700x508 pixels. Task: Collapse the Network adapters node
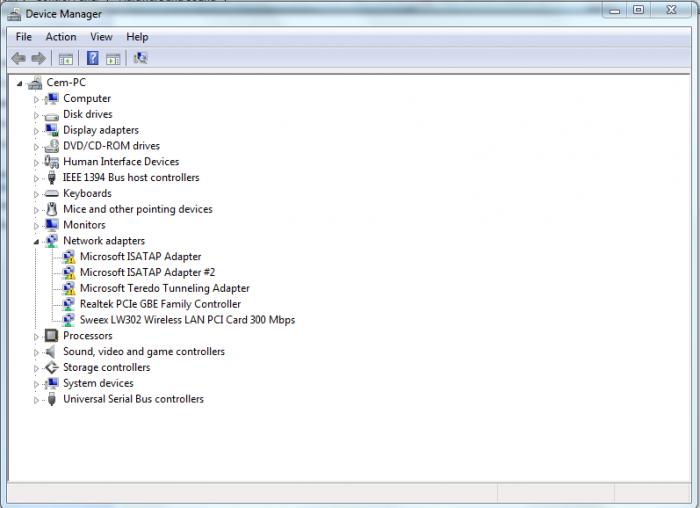(36, 242)
